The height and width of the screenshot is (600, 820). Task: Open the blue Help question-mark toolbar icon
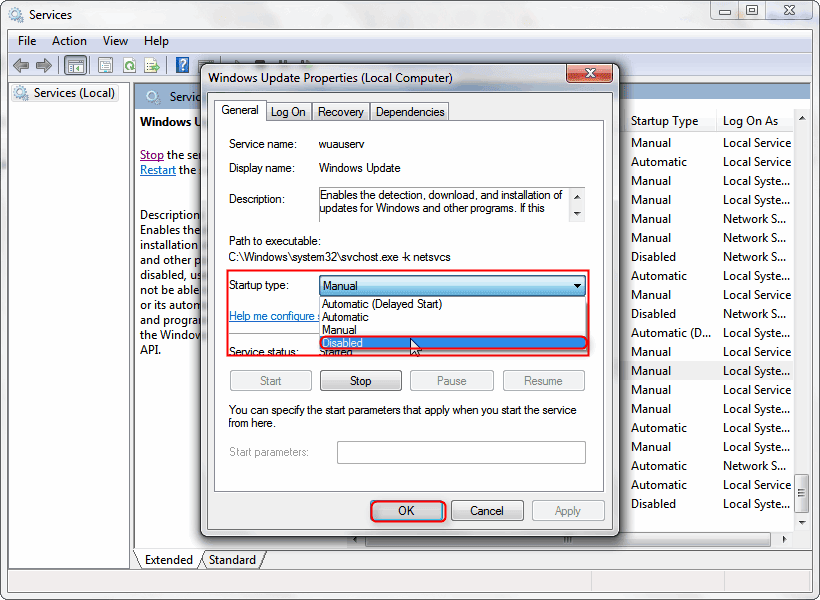[183, 65]
